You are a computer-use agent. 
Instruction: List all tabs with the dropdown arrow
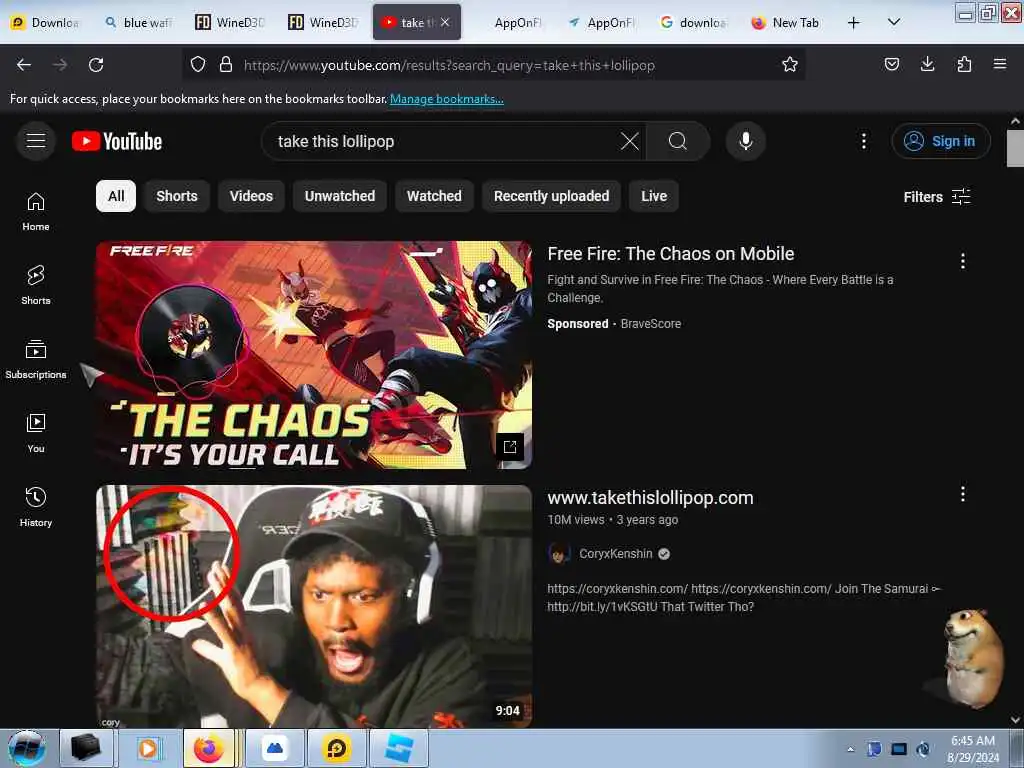[894, 22]
